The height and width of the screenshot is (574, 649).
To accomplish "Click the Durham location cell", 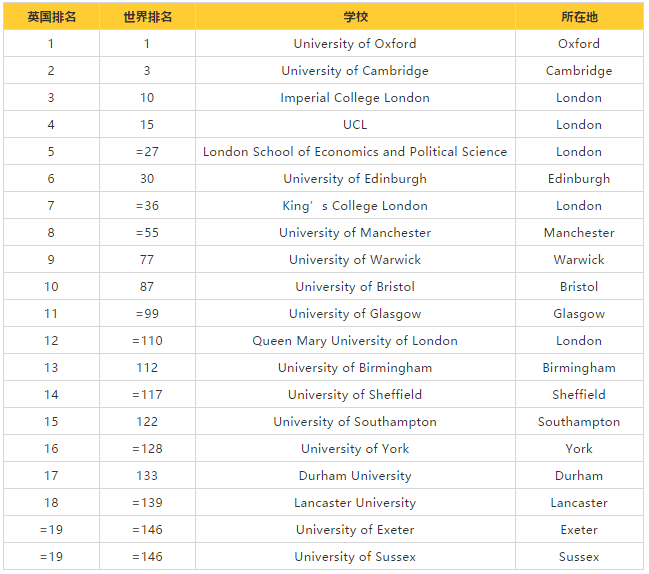I will (579, 476).
